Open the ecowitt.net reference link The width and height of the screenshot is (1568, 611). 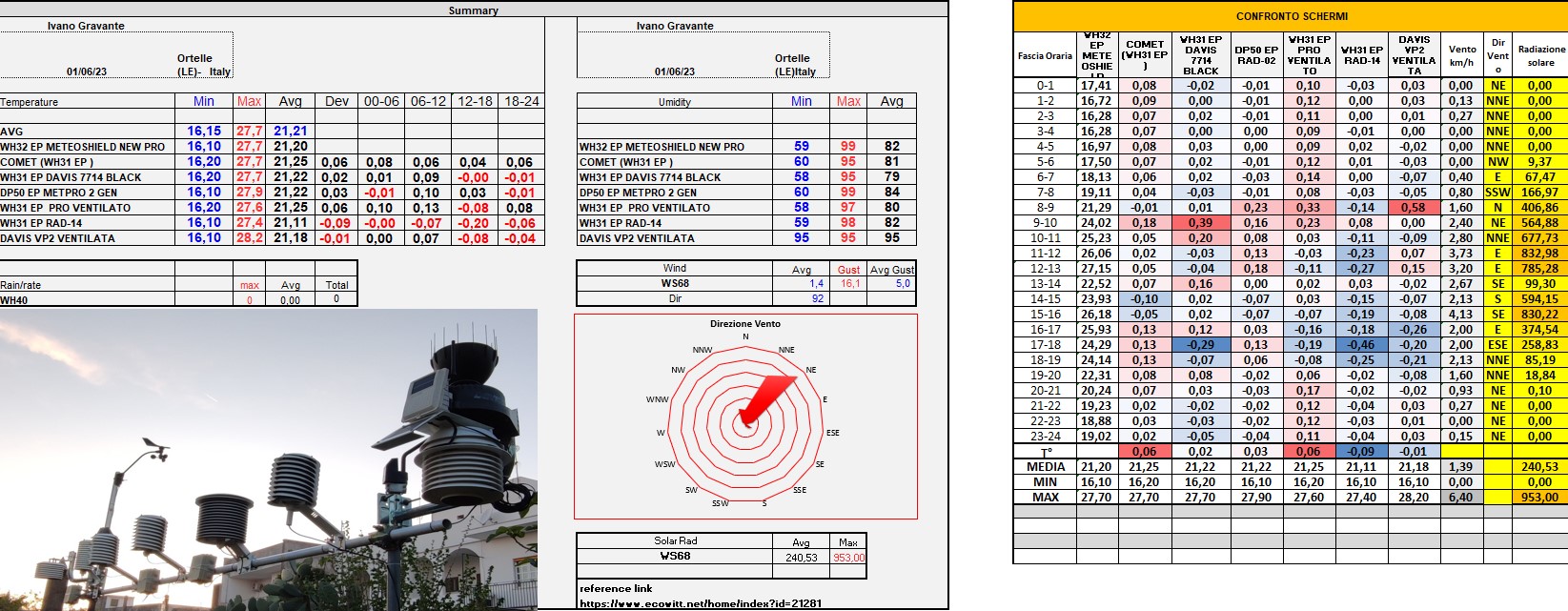click(701, 603)
